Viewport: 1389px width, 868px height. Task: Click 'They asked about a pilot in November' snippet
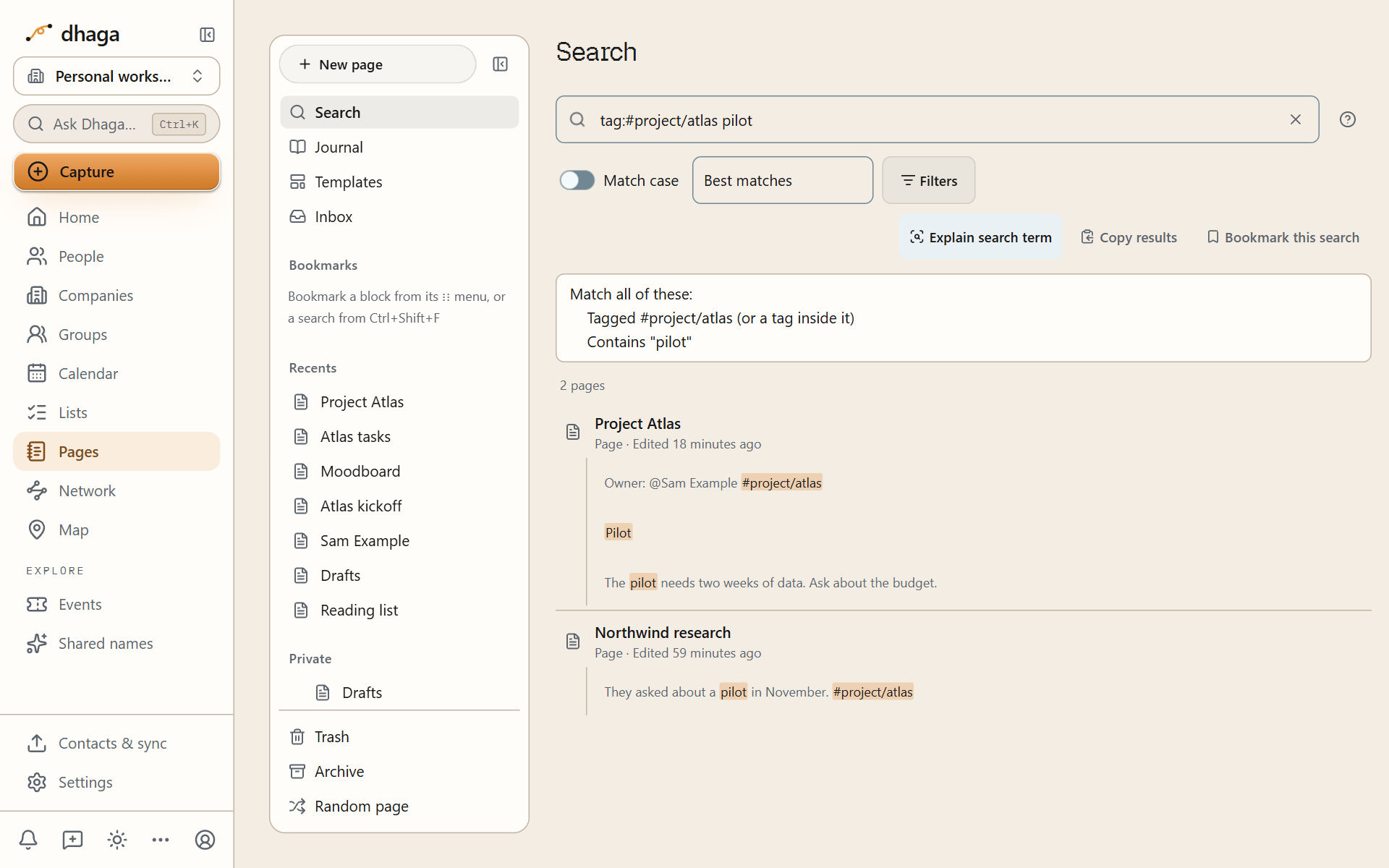tap(716, 692)
